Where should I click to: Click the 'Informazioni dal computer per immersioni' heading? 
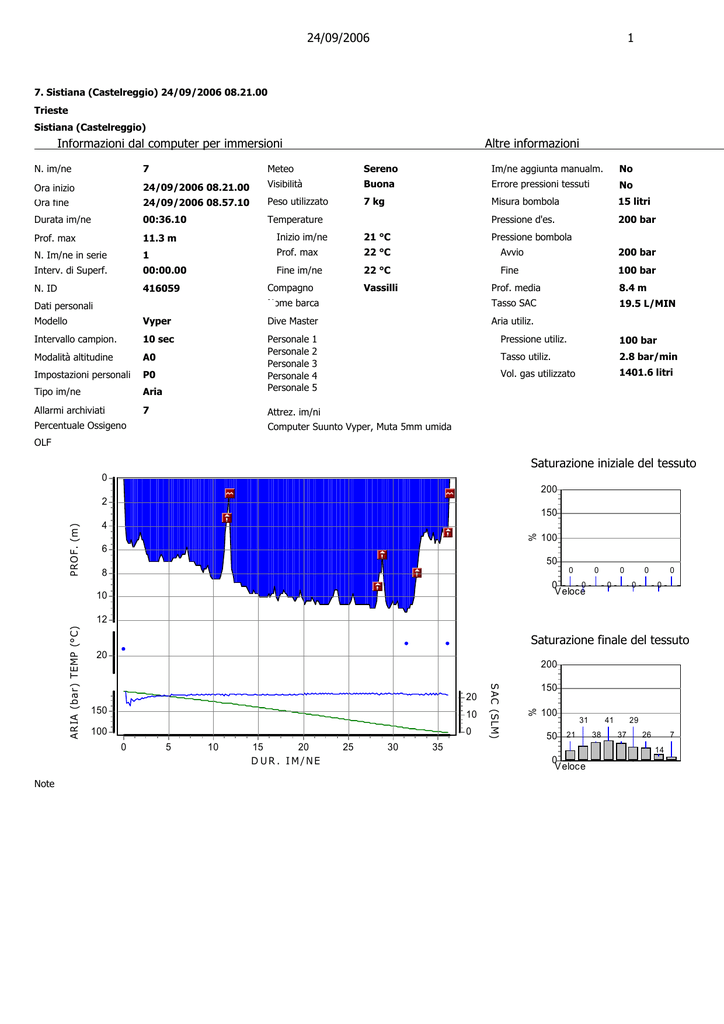pos(170,143)
